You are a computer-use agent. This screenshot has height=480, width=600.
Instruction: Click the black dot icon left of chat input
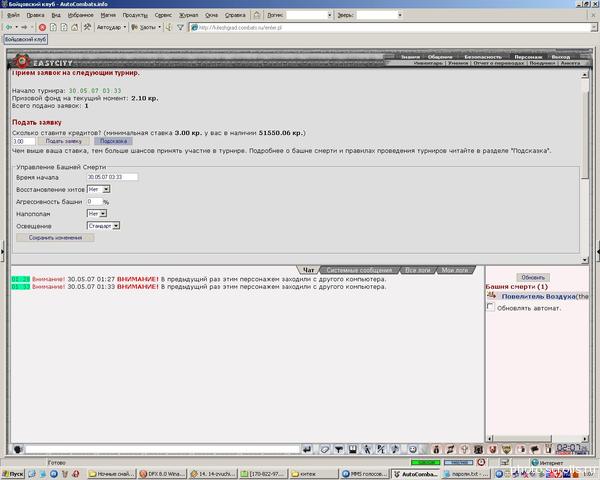pos(18,449)
